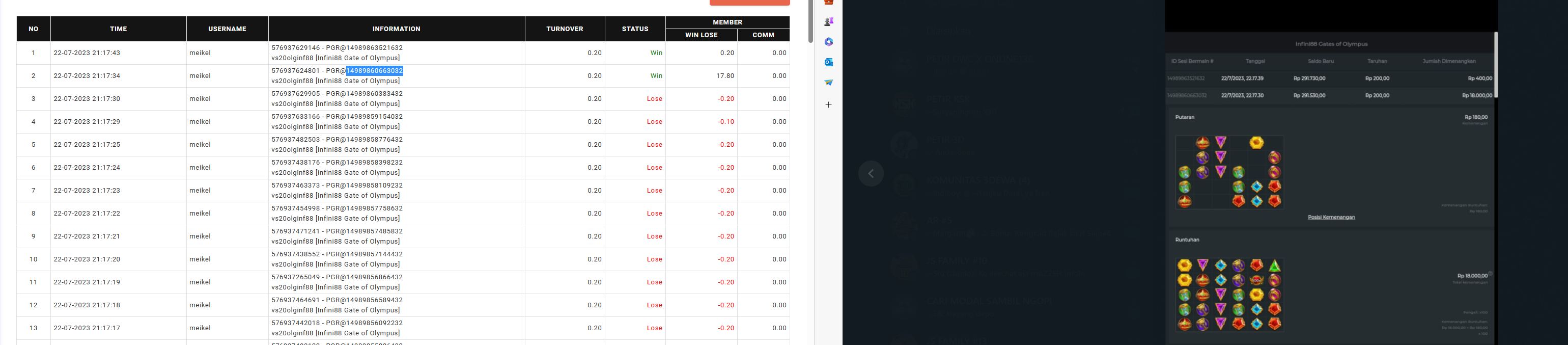
Task: Click the Lose status in row 3
Action: 654,99
